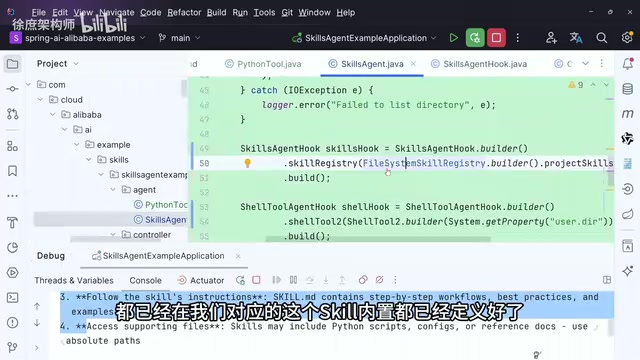Viewport: 640px width, 360px height.
Task: Close the SkillsAgent.java editor tab
Action: 413,64
